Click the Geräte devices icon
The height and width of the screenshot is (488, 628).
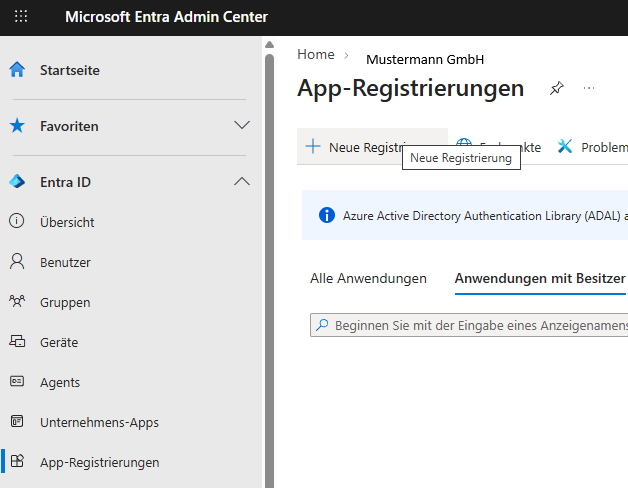pos(17,341)
